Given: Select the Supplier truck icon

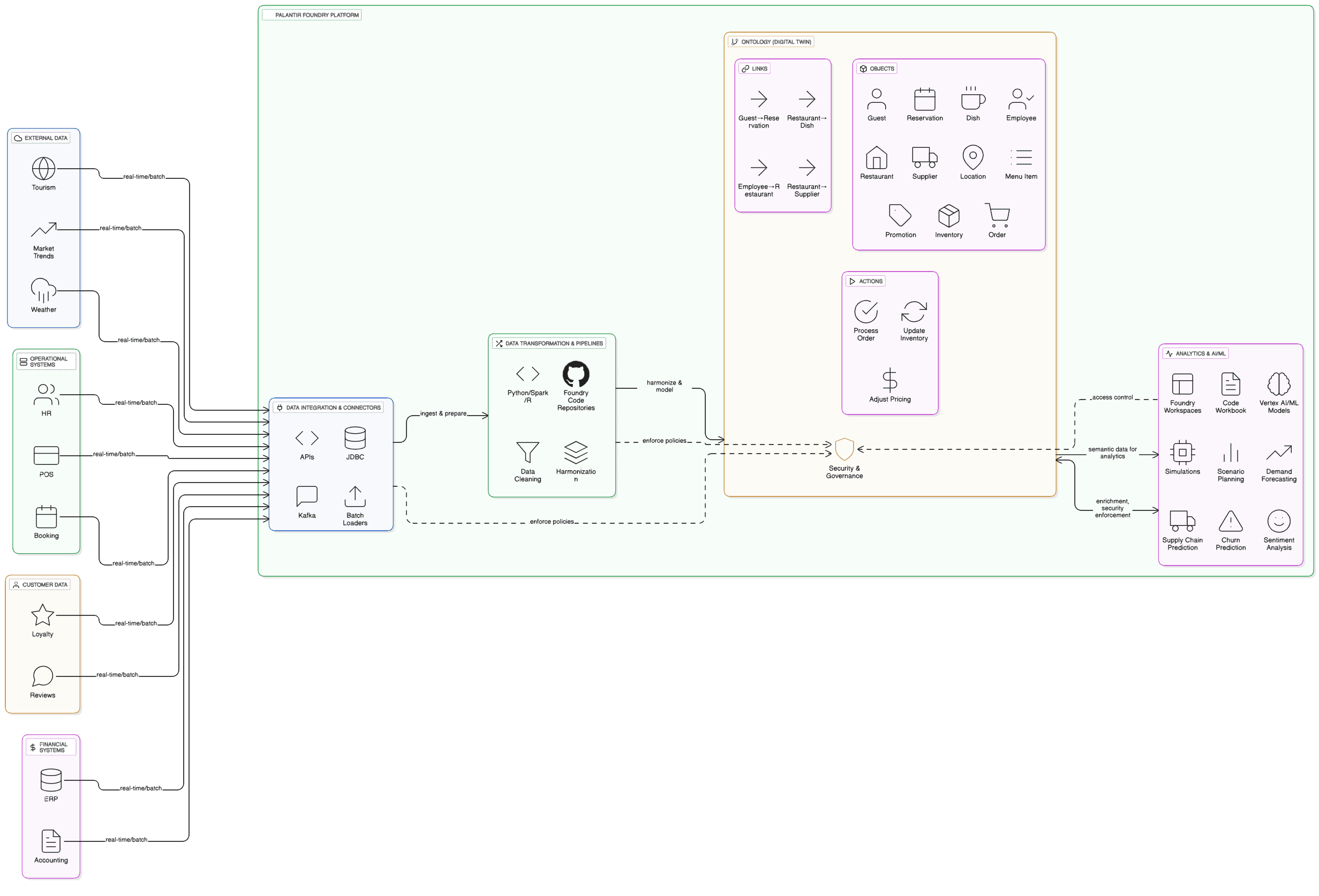Looking at the screenshot, I should [x=924, y=157].
